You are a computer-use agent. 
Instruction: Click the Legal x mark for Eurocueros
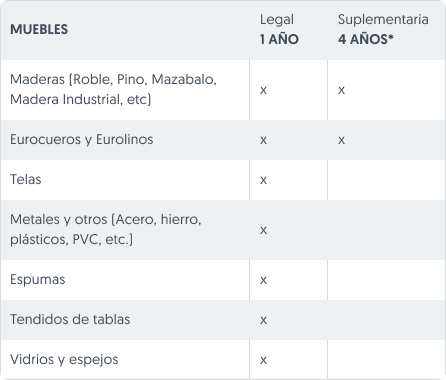point(263,140)
